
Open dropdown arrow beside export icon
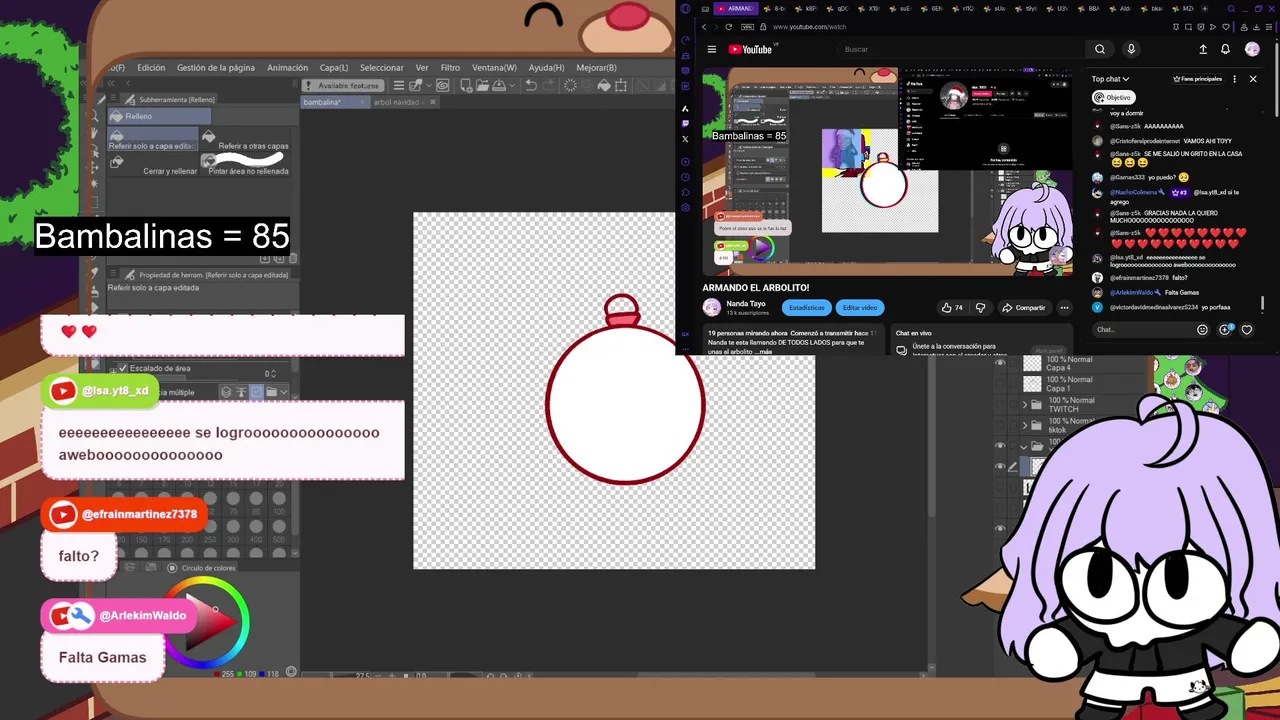[x=512, y=86]
